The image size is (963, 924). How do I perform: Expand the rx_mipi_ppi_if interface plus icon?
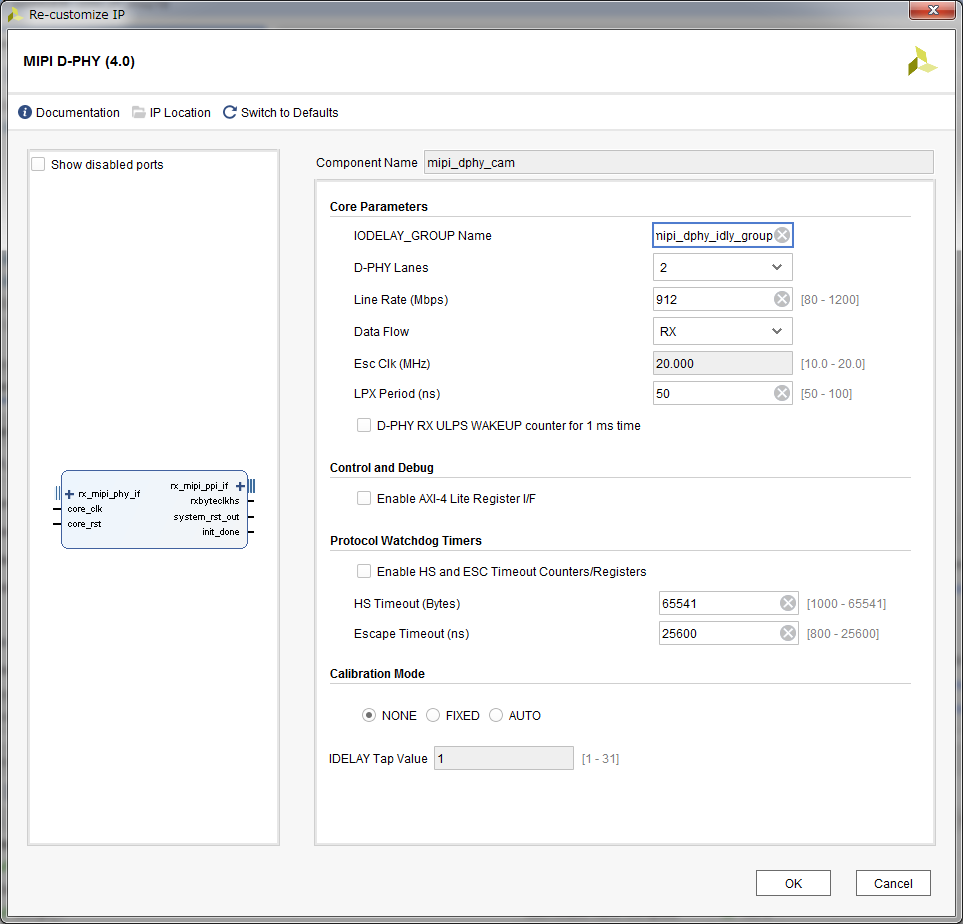pyautogui.click(x=240, y=486)
